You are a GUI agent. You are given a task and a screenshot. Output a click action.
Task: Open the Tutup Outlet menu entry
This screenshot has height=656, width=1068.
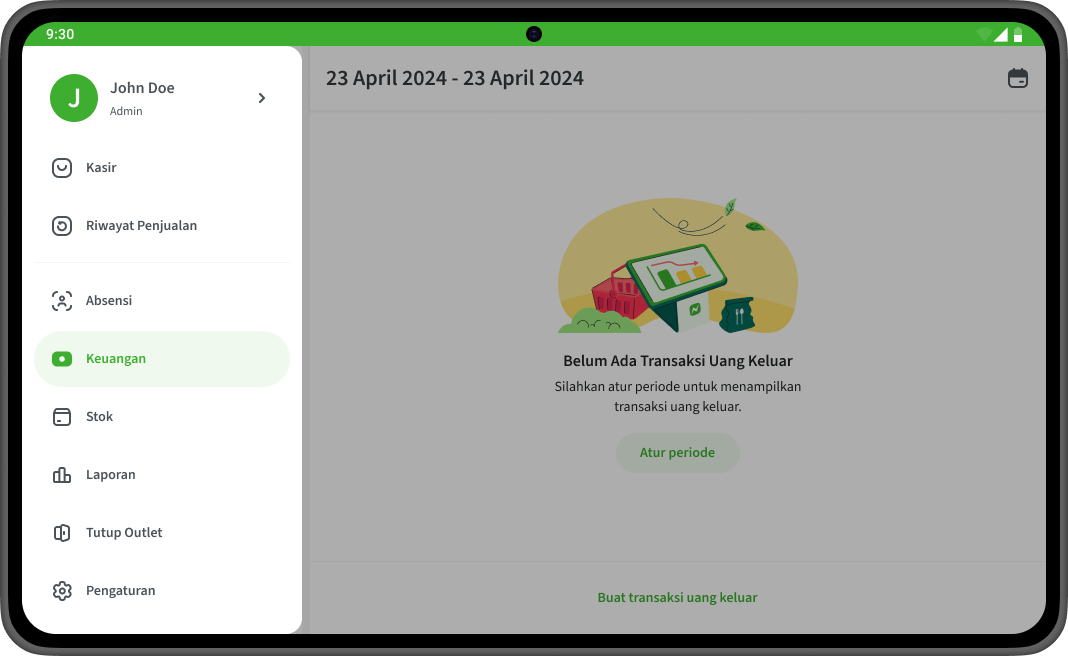[162, 532]
